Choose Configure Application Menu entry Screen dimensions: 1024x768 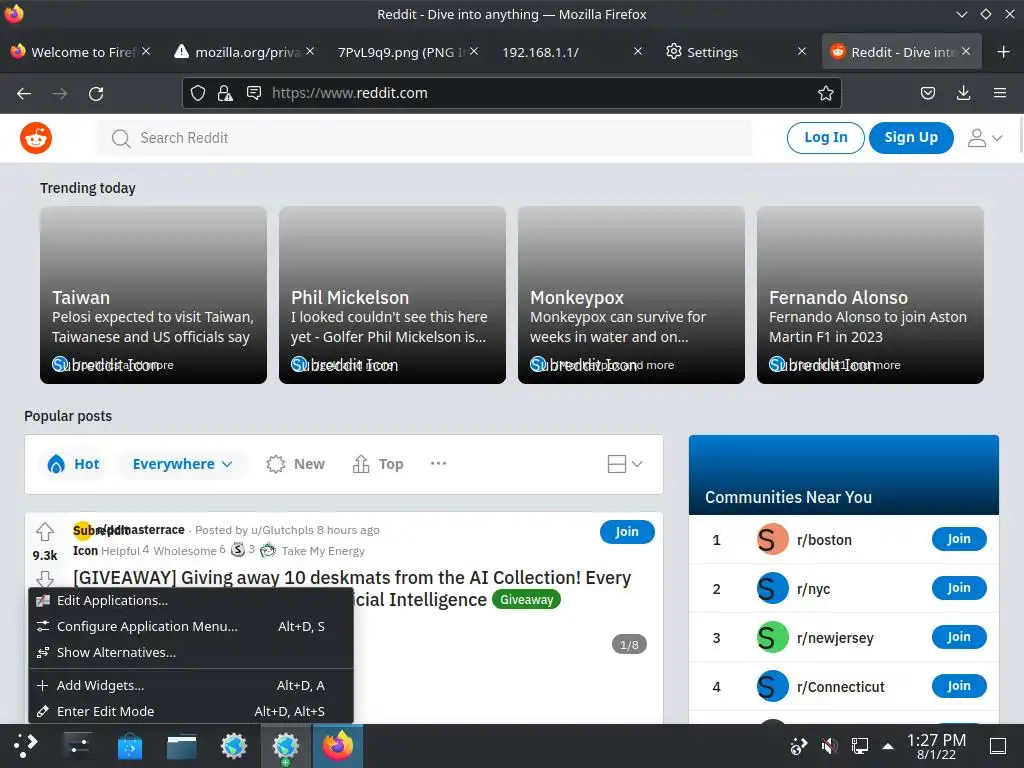tap(191, 626)
